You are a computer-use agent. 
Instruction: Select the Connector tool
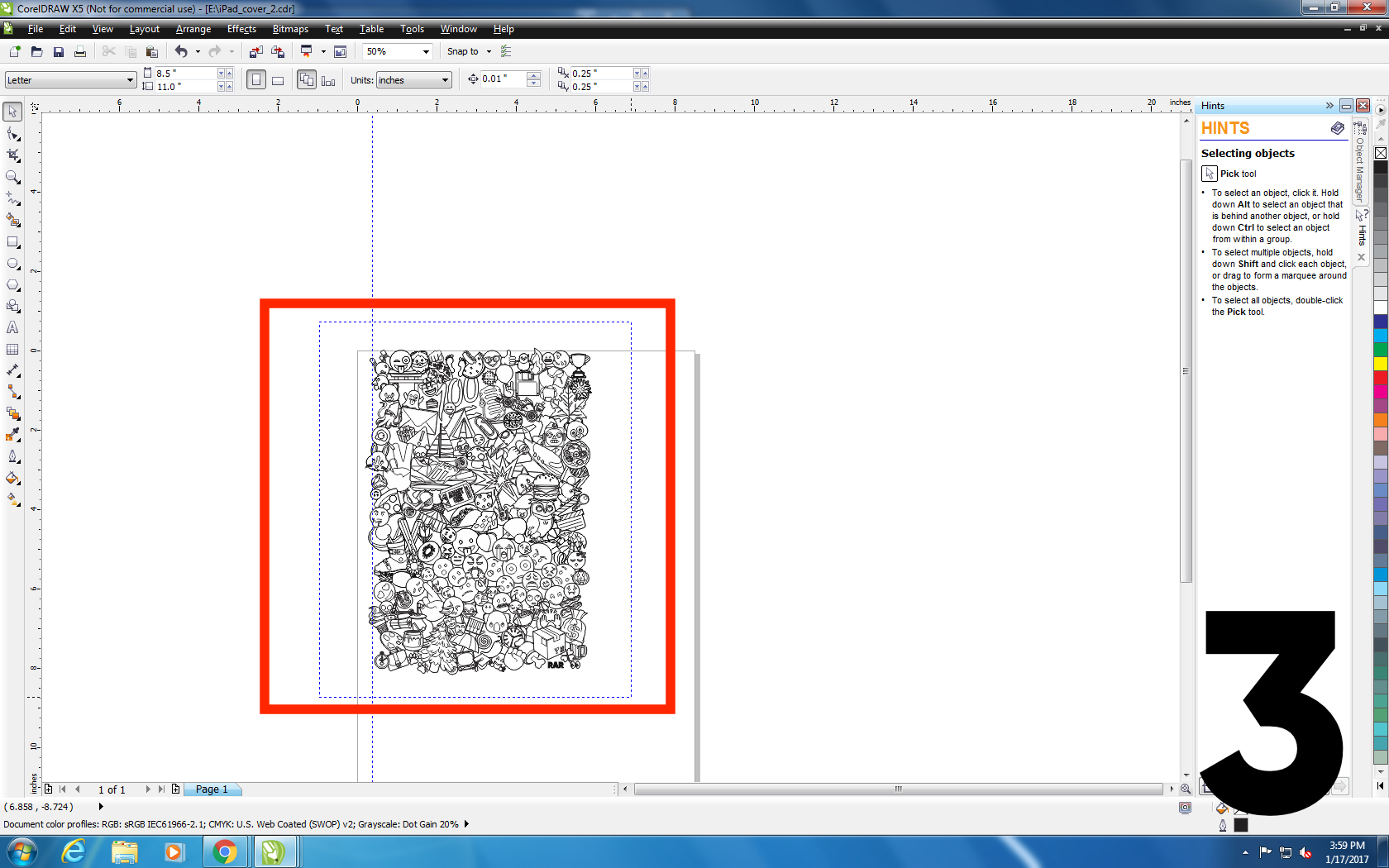tap(12, 393)
